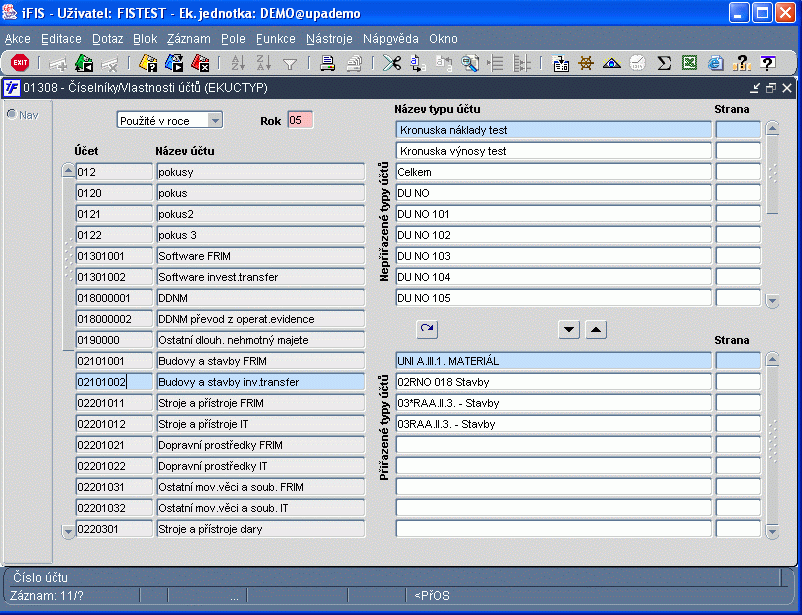Select 'Budovy a stavby FRIM' row
Screen dimensions: 802x615
click(261, 361)
